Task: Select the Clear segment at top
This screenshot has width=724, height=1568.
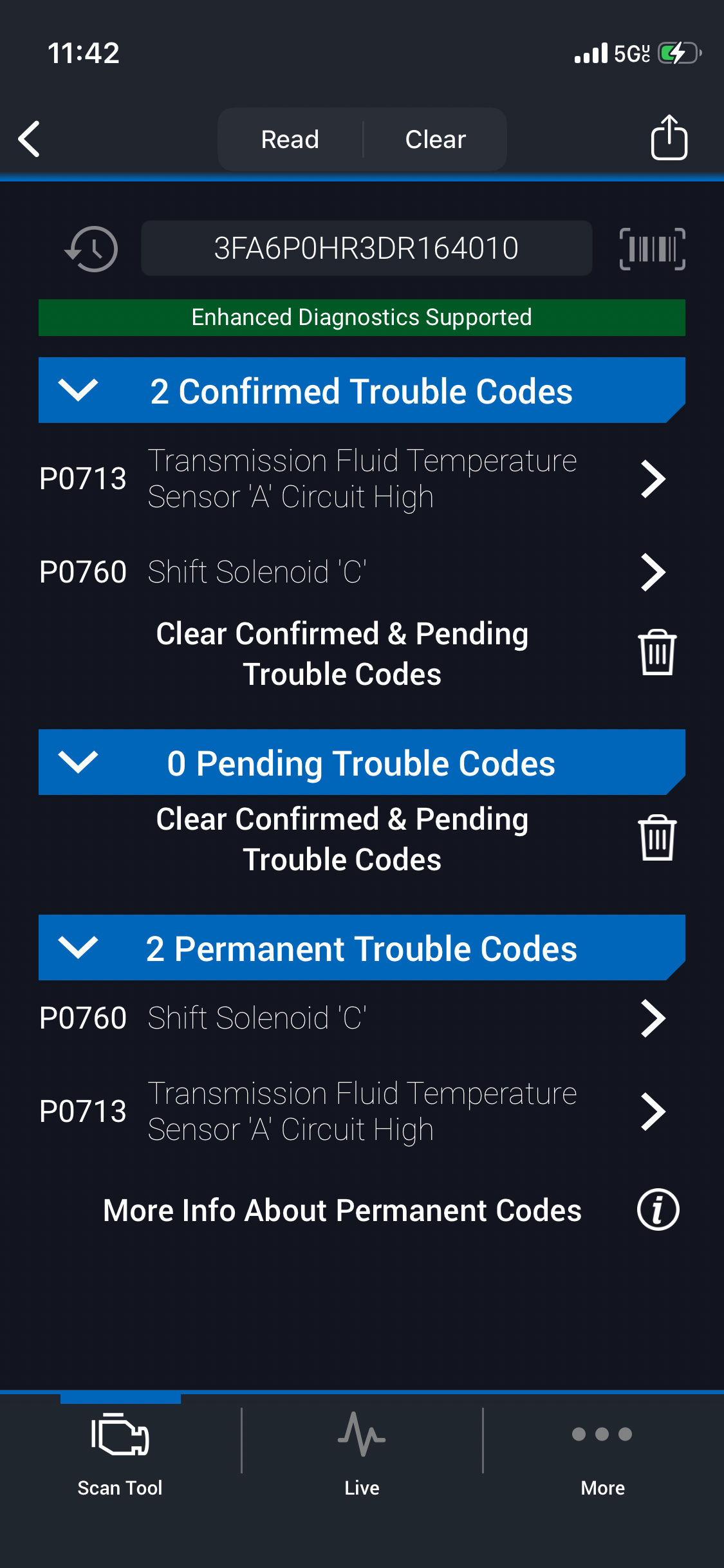Action: click(436, 139)
